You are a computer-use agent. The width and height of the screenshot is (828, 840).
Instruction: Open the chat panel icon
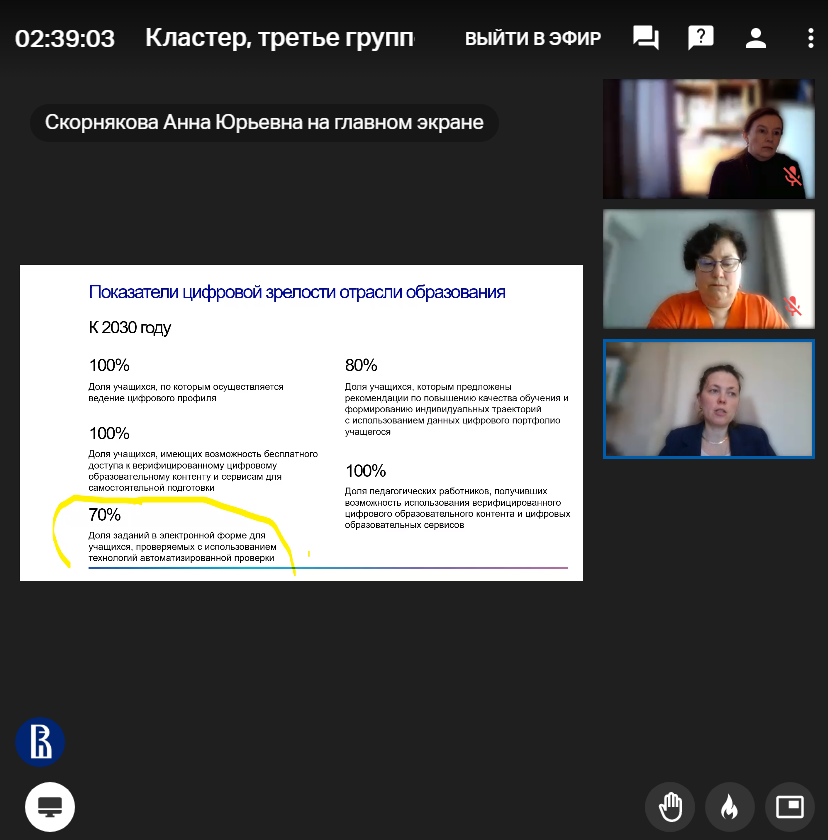click(x=646, y=39)
